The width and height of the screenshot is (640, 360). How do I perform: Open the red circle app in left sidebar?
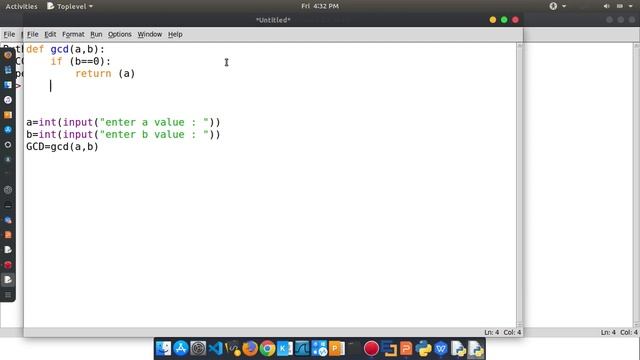coord(8,265)
